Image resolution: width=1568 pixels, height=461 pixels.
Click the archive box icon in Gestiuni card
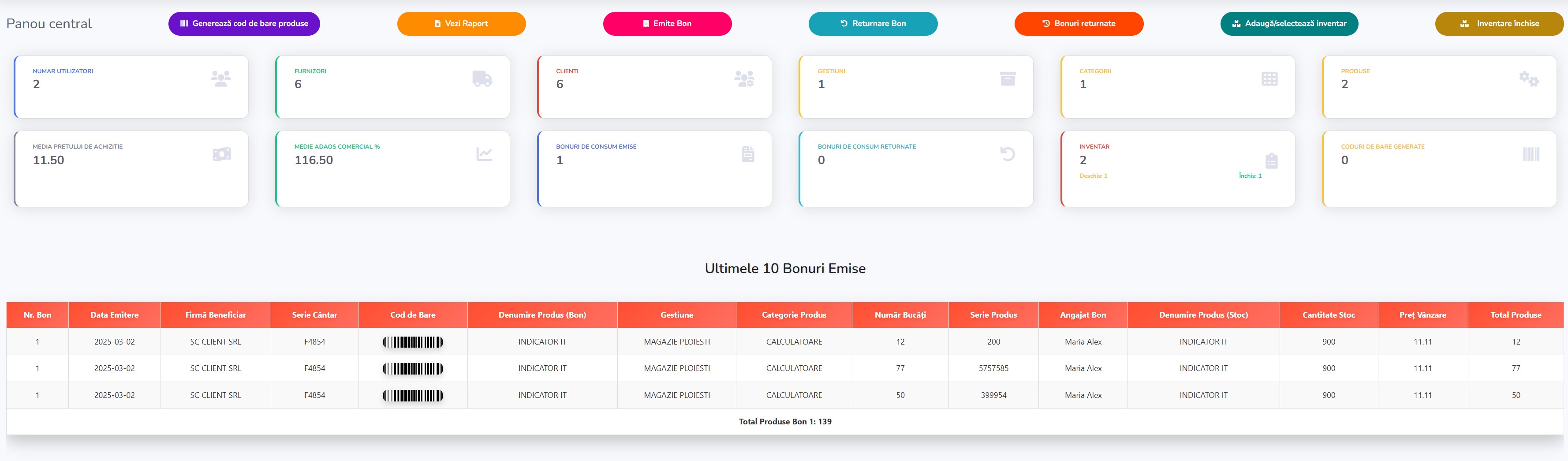[1008, 79]
